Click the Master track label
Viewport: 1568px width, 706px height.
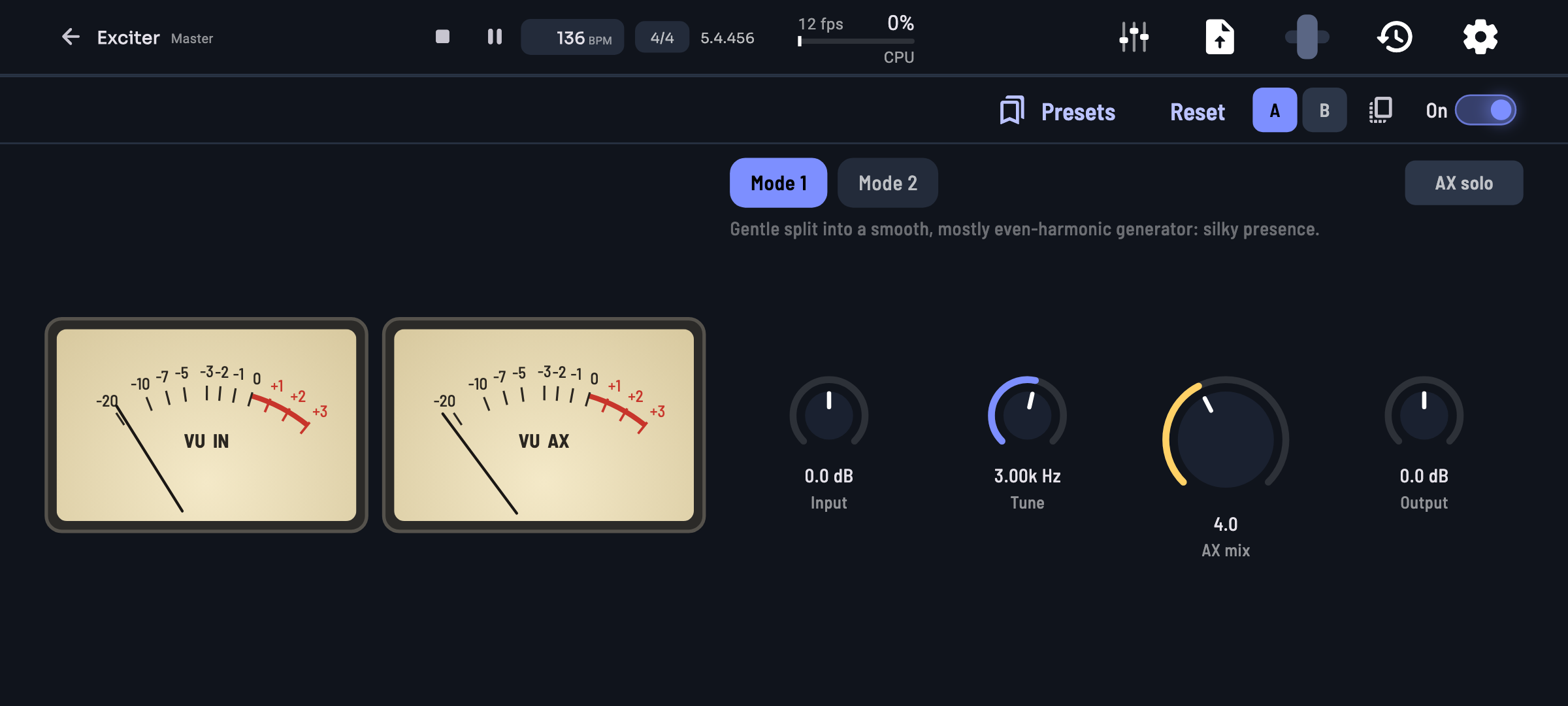[192, 39]
